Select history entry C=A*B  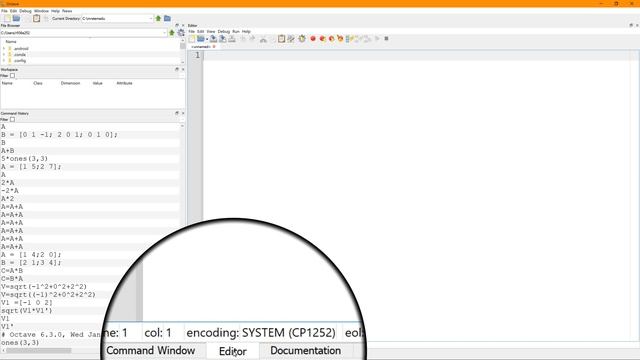coord(12,271)
